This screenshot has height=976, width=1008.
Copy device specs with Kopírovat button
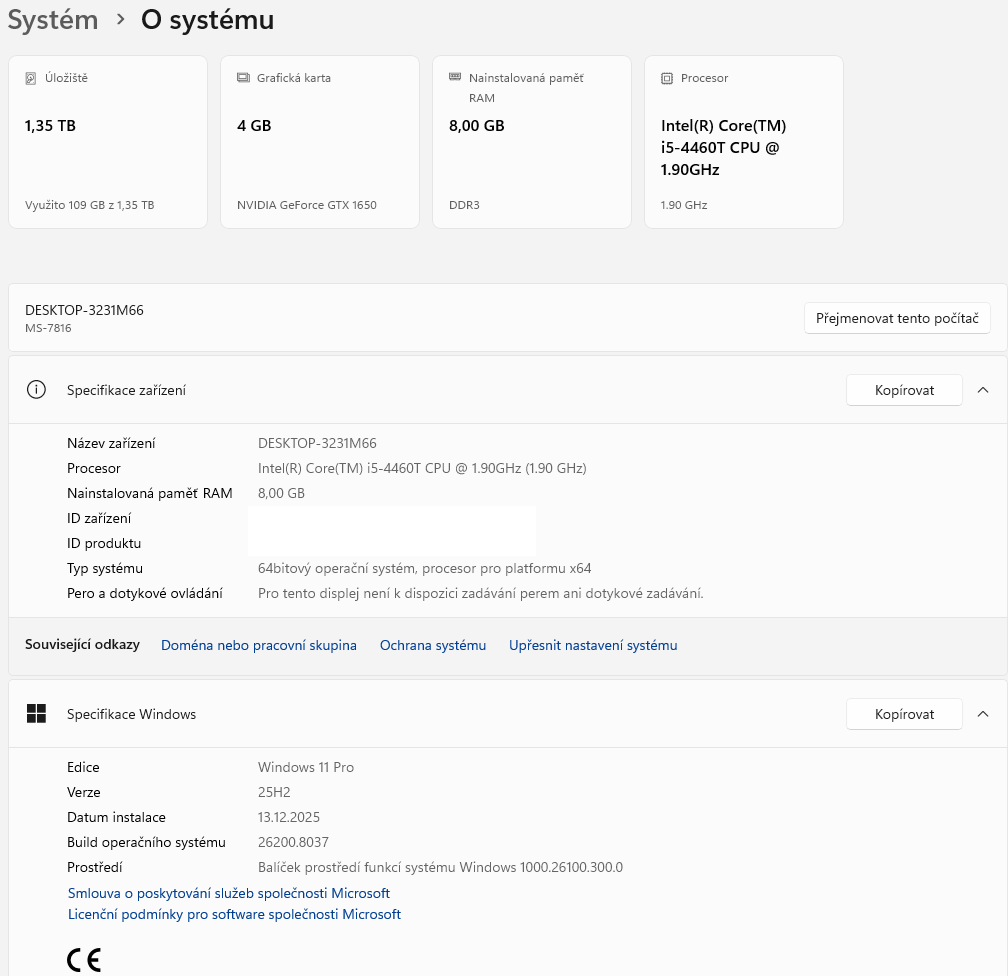pyautogui.click(x=904, y=390)
